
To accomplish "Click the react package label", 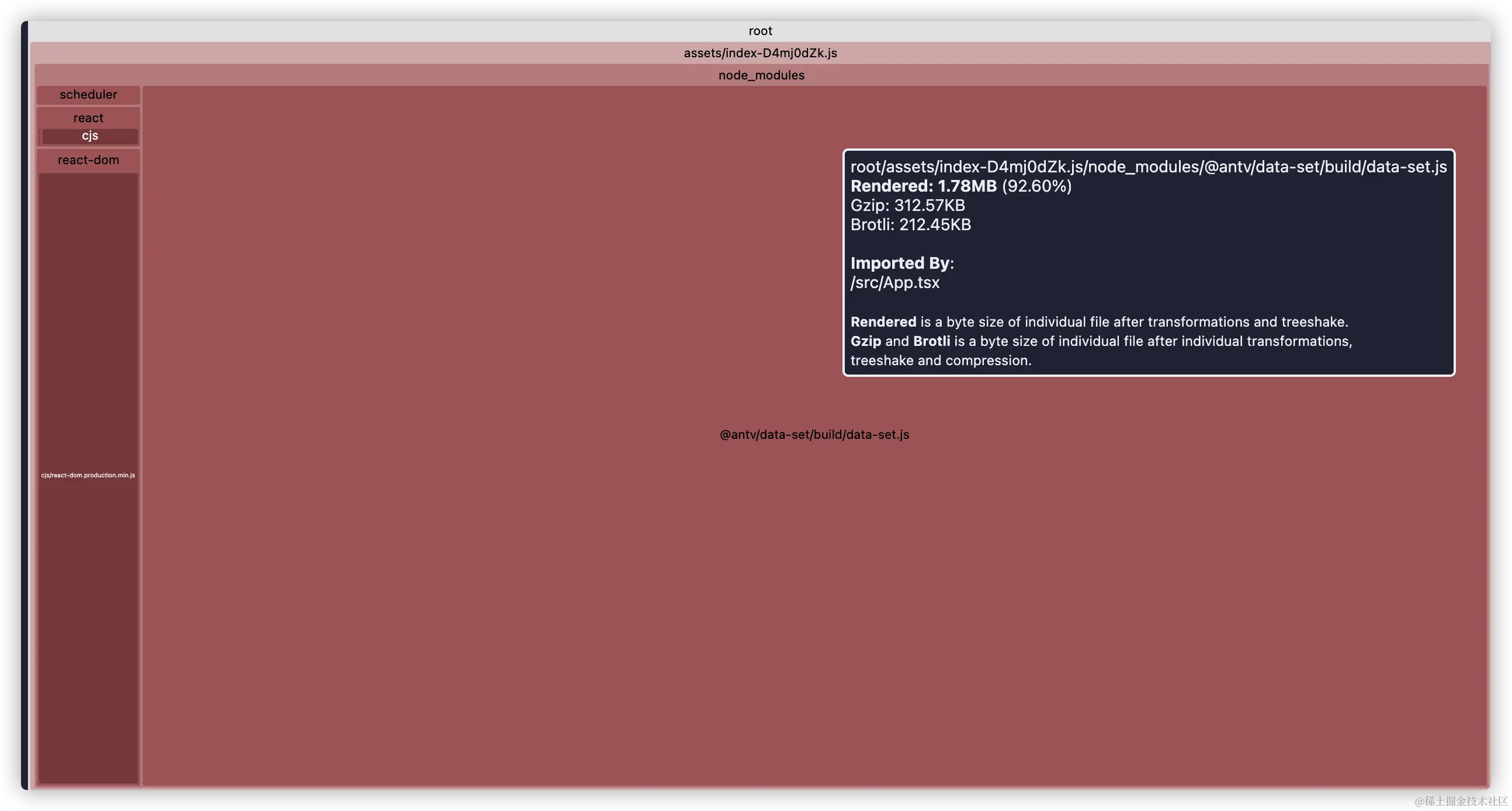I will [x=88, y=118].
